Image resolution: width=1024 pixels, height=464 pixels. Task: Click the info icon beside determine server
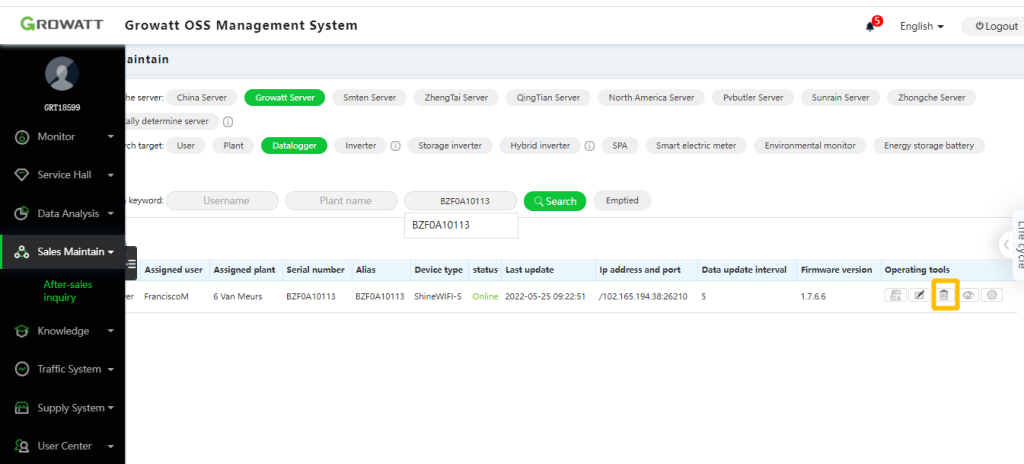coord(228,122)
